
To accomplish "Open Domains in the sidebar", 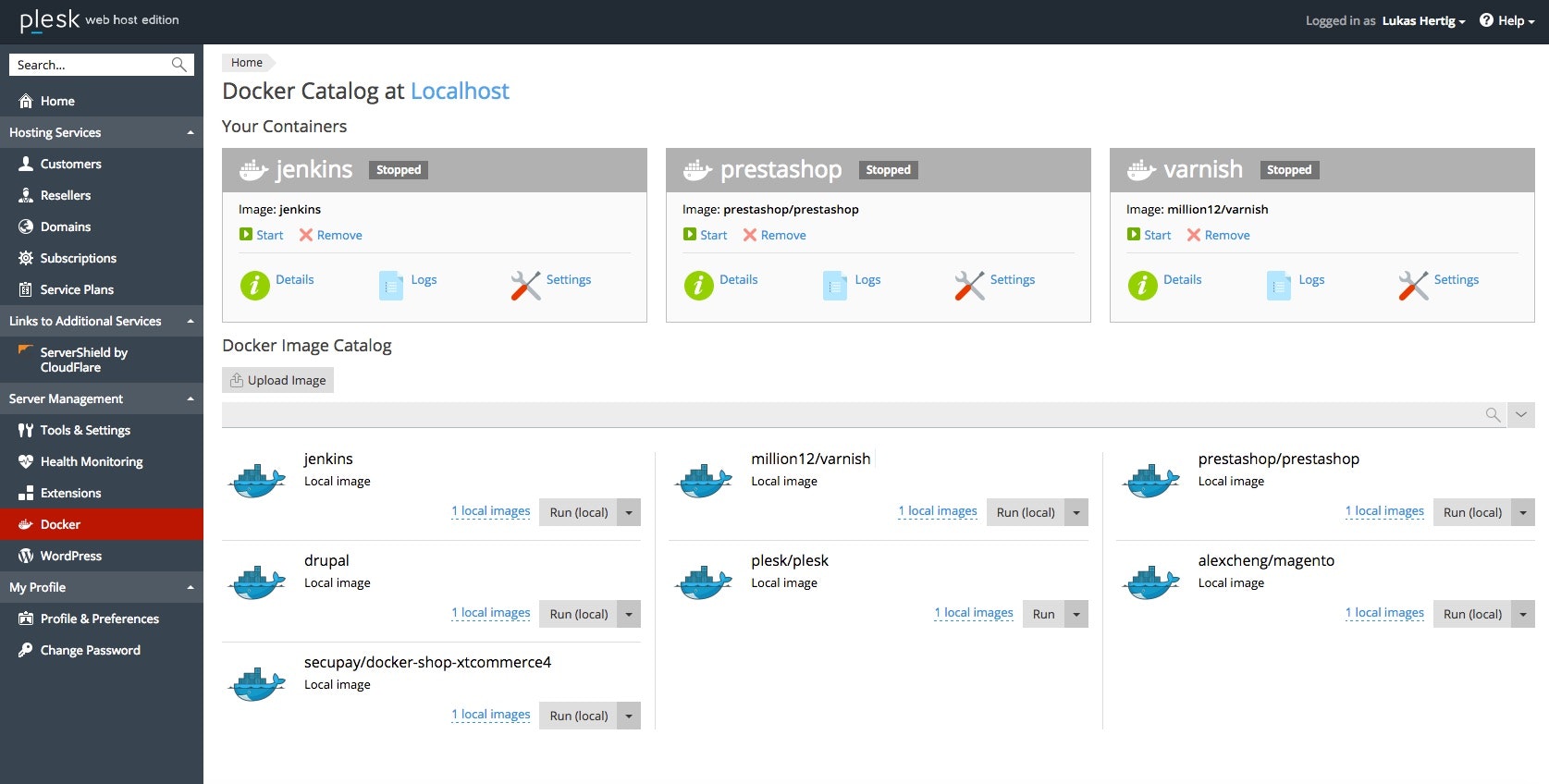I will coord(102,227).
